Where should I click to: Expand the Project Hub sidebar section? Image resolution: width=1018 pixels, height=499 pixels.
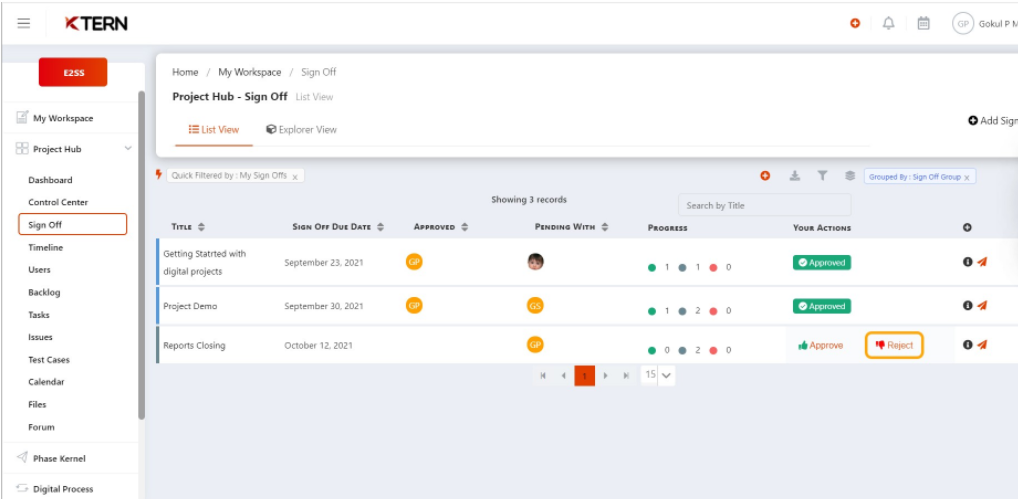(127, 149)
